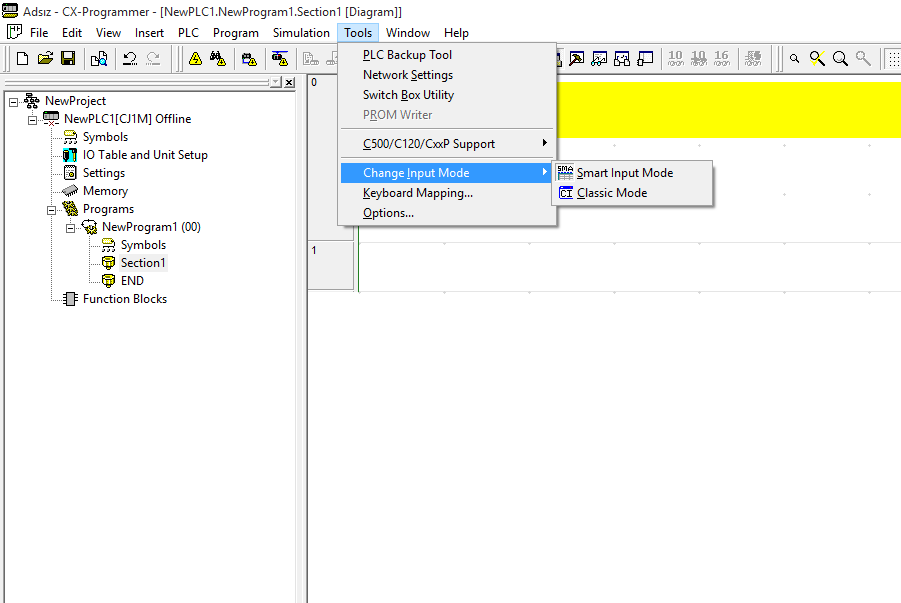
Task: Click the magnifier with yellow checkmark icon
Action: [x=817, y=59]
